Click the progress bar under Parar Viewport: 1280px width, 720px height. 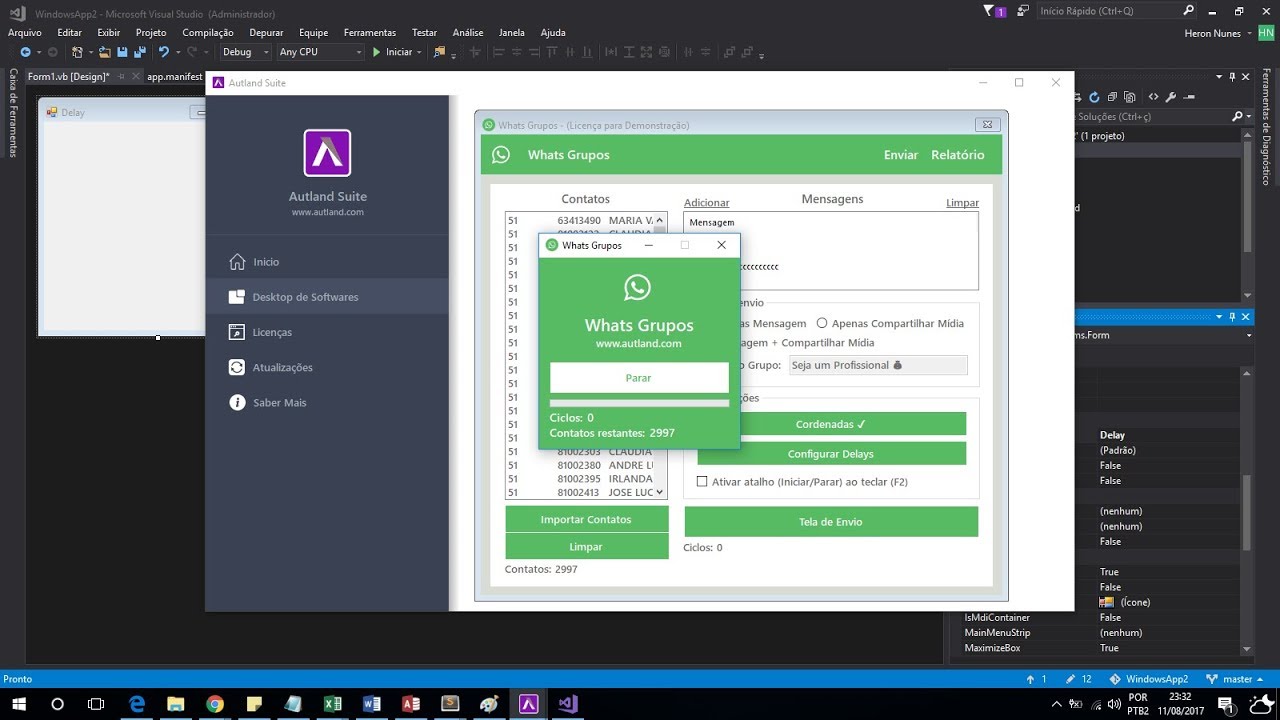pyautogui.click(x=639, y=403)
